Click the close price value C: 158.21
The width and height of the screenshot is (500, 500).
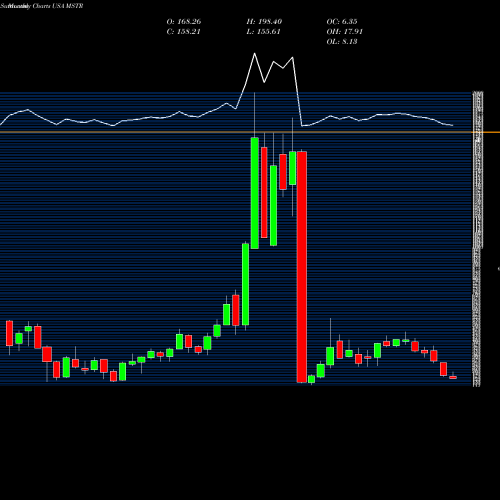click(x=184, y=32)
